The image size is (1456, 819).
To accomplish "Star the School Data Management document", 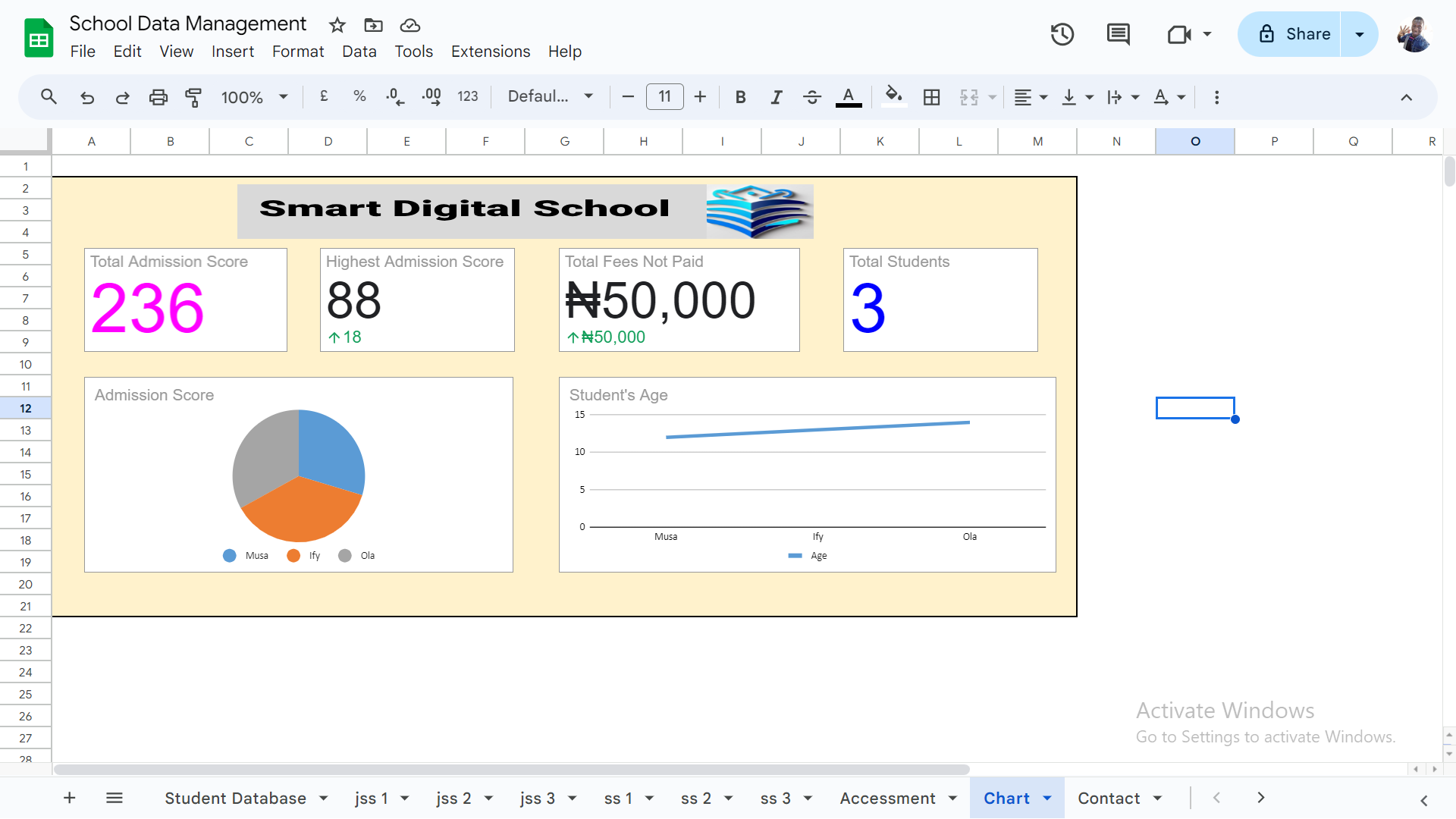I will point(337,25).
